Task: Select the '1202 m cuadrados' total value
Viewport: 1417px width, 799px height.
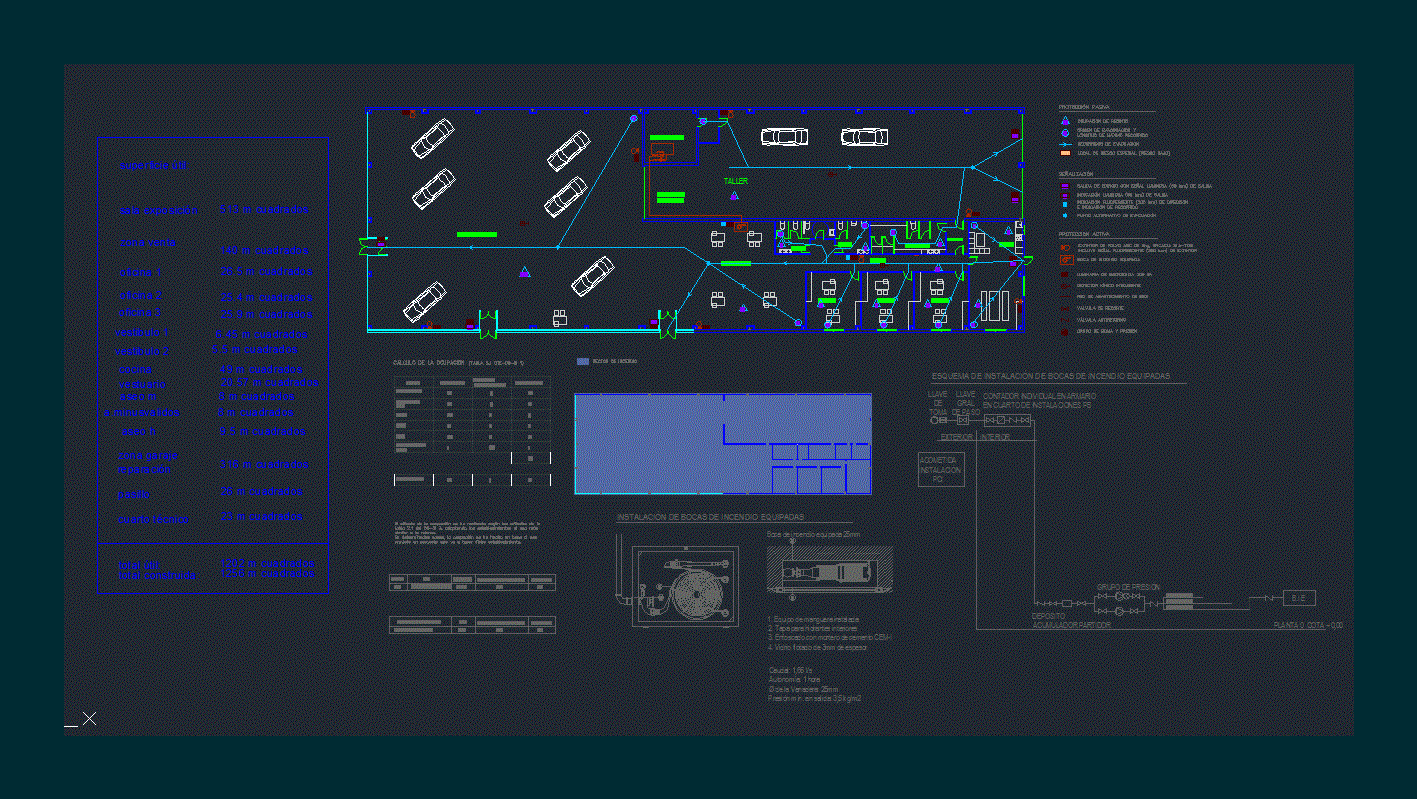Action: pyautogui.click(x=267, y=564)
